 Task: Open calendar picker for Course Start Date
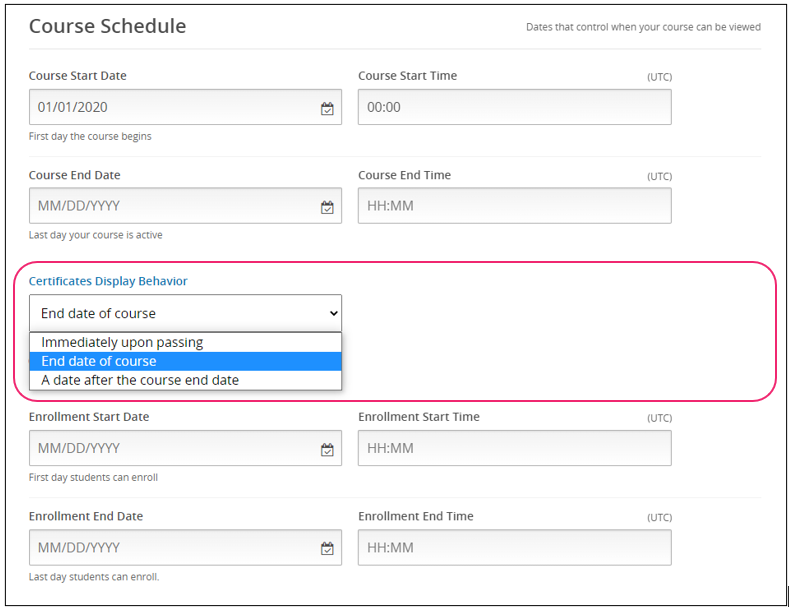click(x=327, y=108)
